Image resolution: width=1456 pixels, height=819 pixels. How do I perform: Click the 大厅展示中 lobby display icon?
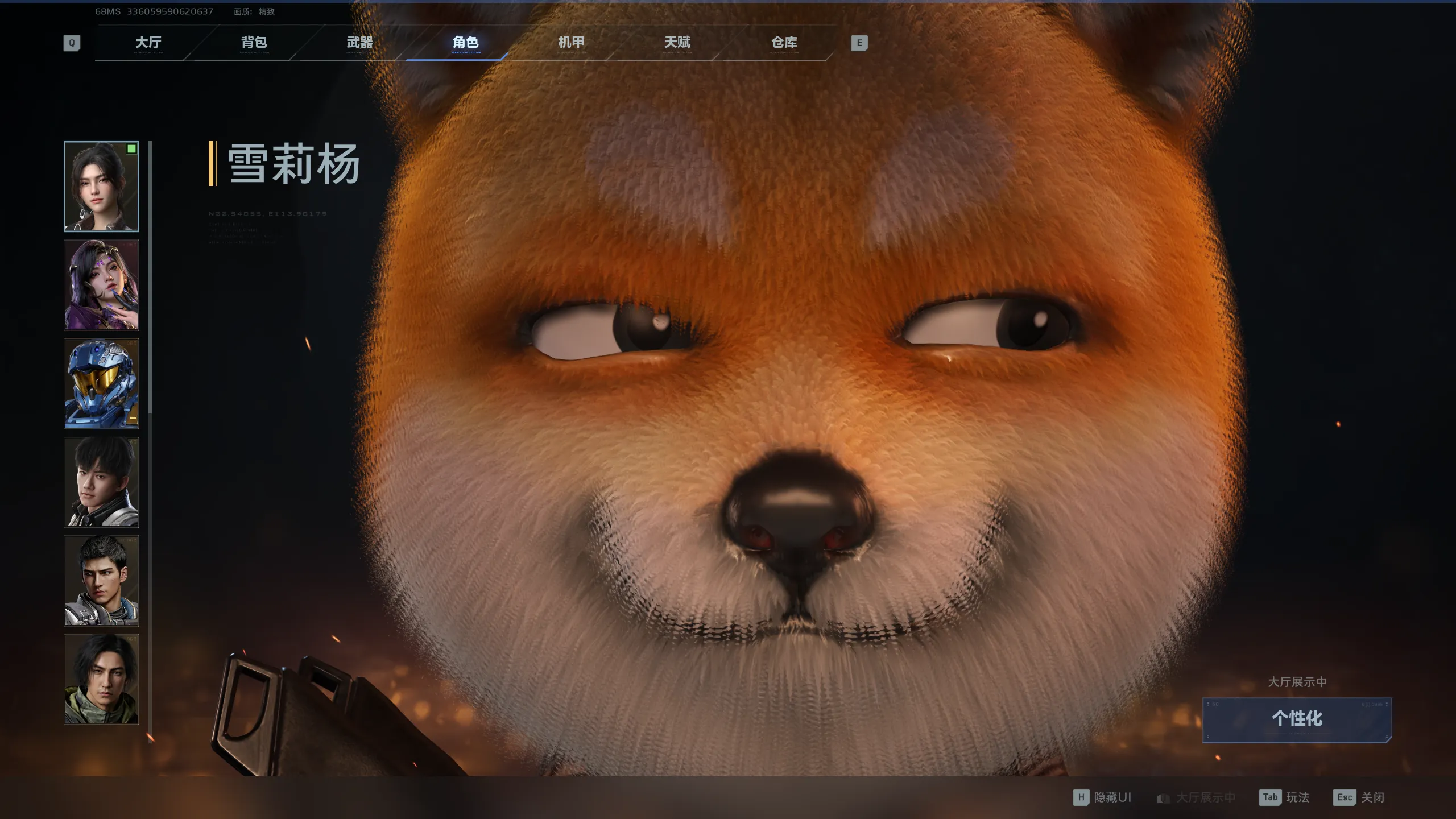[1163, 798]
